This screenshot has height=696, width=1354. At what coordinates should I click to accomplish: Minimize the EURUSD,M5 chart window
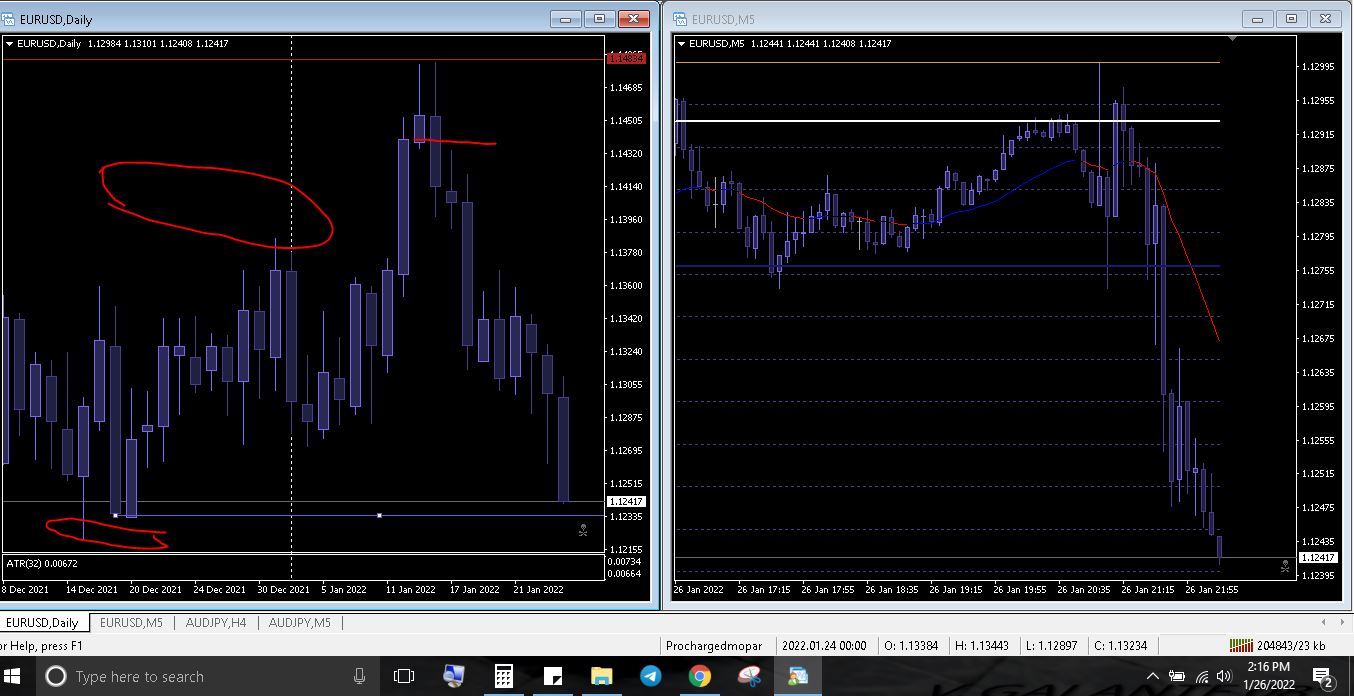tap(1259, 18)
